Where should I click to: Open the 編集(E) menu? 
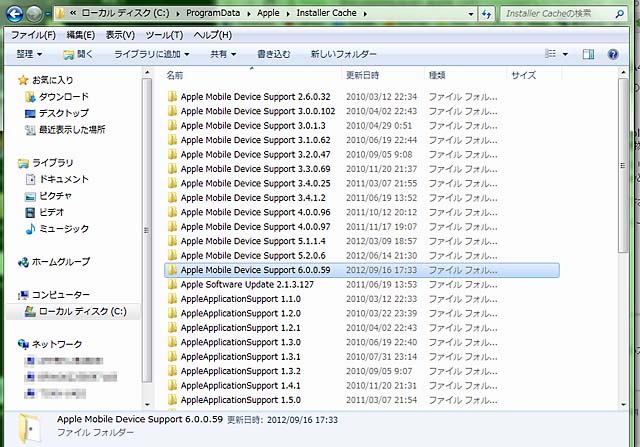pyautogui.click(x=81, y=35)
